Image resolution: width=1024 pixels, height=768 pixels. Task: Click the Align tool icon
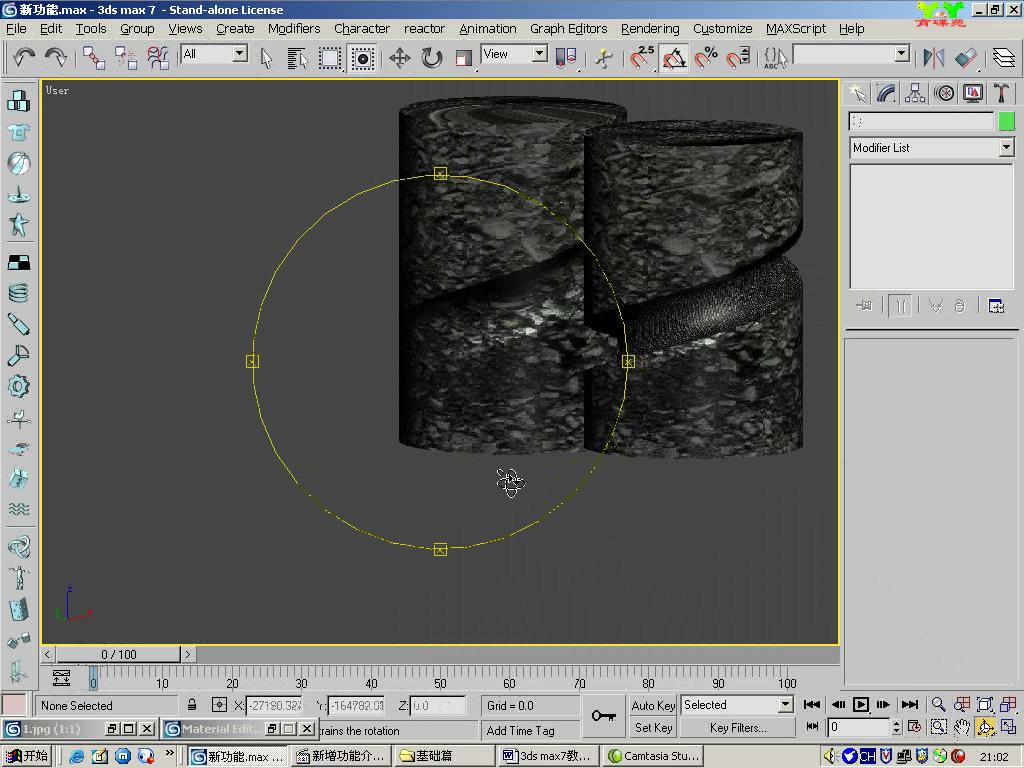pos(965,58)
